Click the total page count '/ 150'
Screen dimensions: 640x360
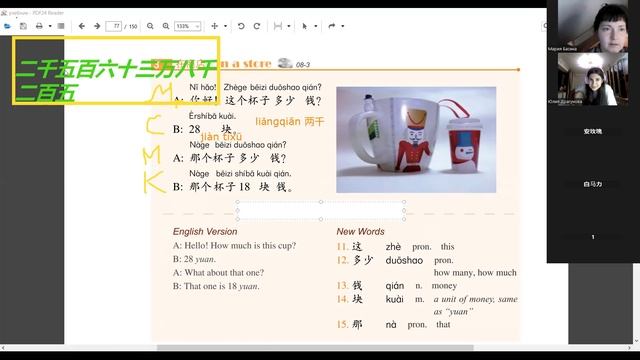coord(131,26)
